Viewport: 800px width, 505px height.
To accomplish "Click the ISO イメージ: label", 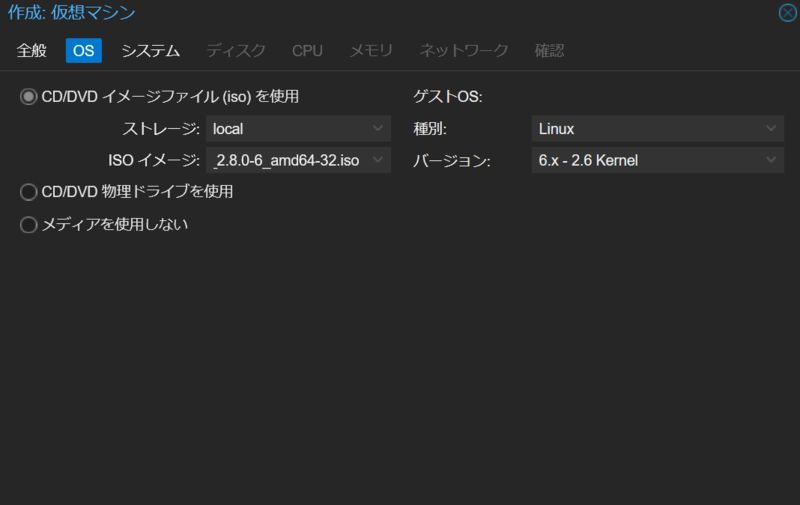I will click(x=154, y=161).
